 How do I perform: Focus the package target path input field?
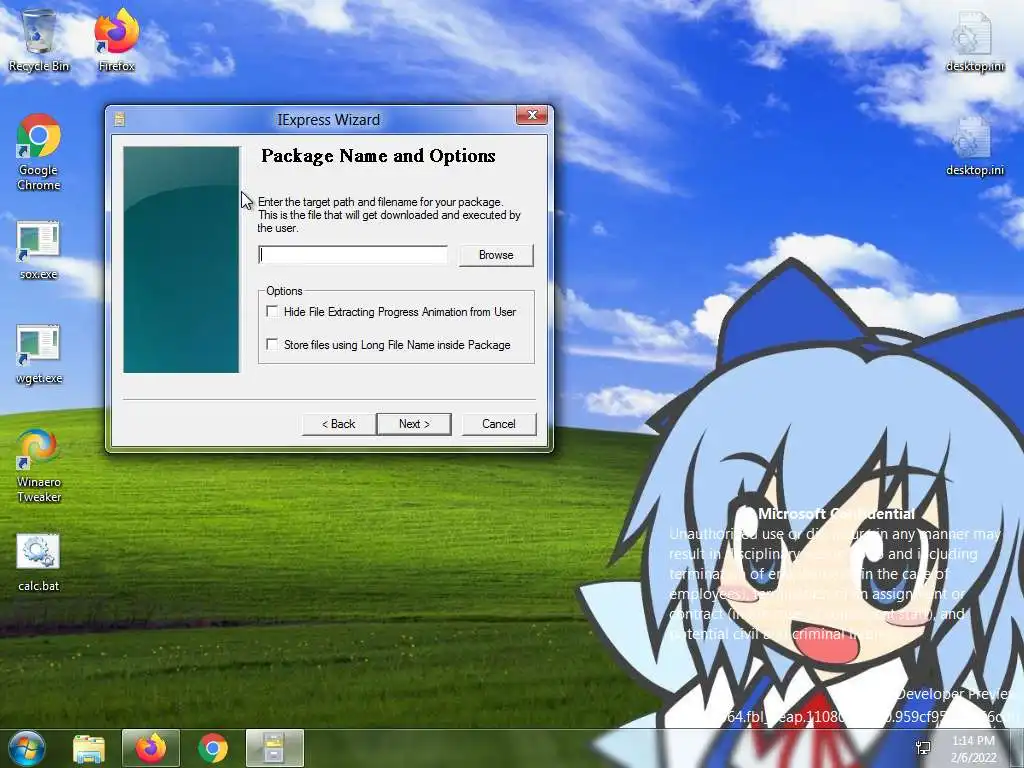point(353,255)
